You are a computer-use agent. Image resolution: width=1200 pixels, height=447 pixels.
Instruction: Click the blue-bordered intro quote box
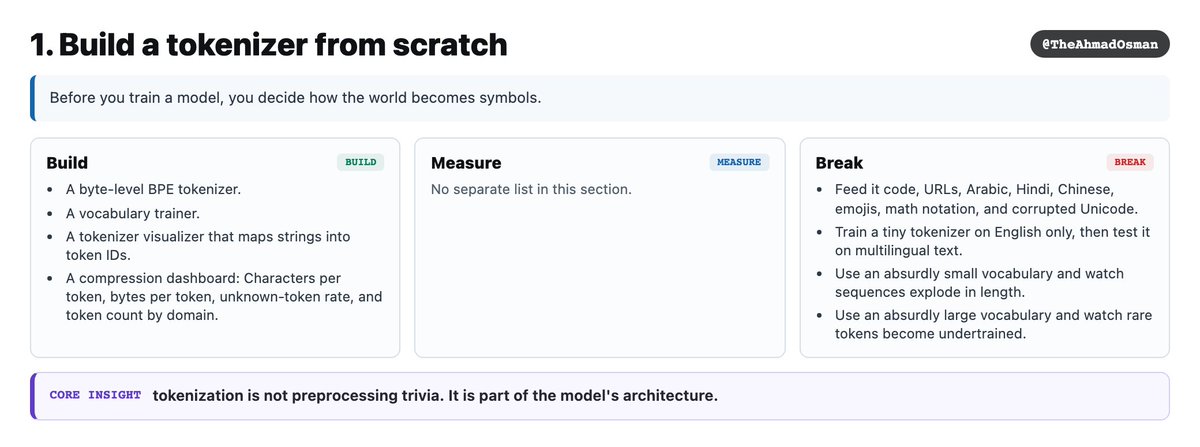pyautogui.click(x=600, y=98)
